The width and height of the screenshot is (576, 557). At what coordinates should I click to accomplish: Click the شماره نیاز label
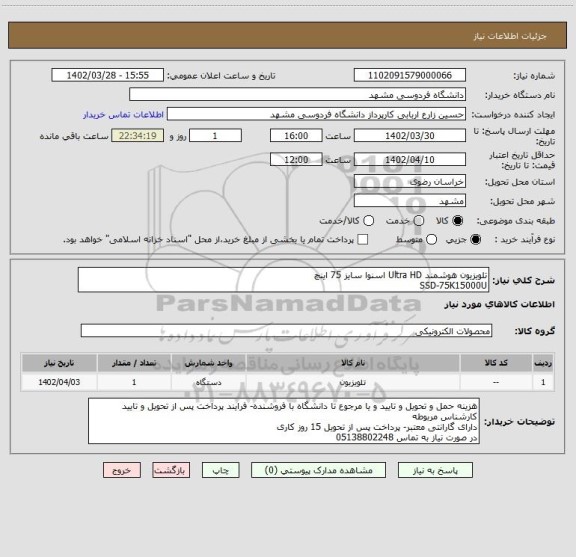pyautogui.click(x=534, y=76)
